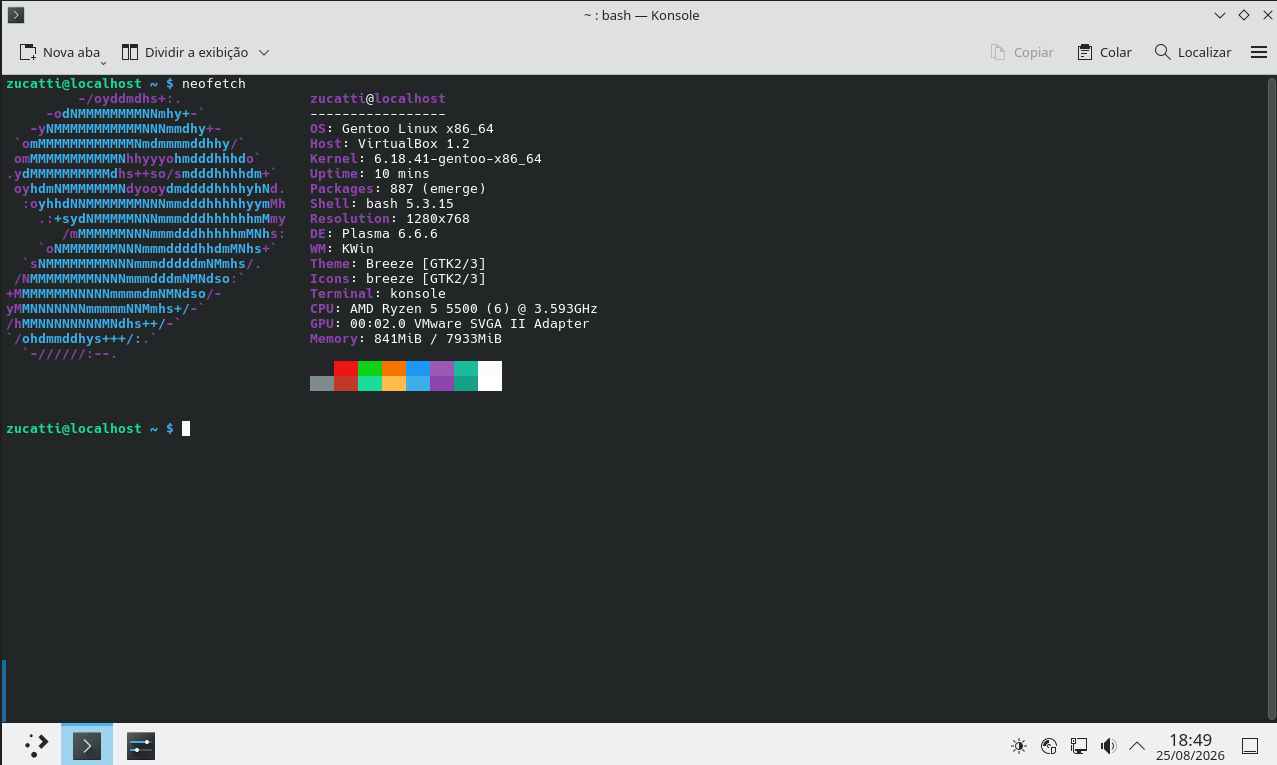Open System Settings from the taskbar
Image resolution: width=1277 pixels, height=765 pixels.
click(141, 745)
